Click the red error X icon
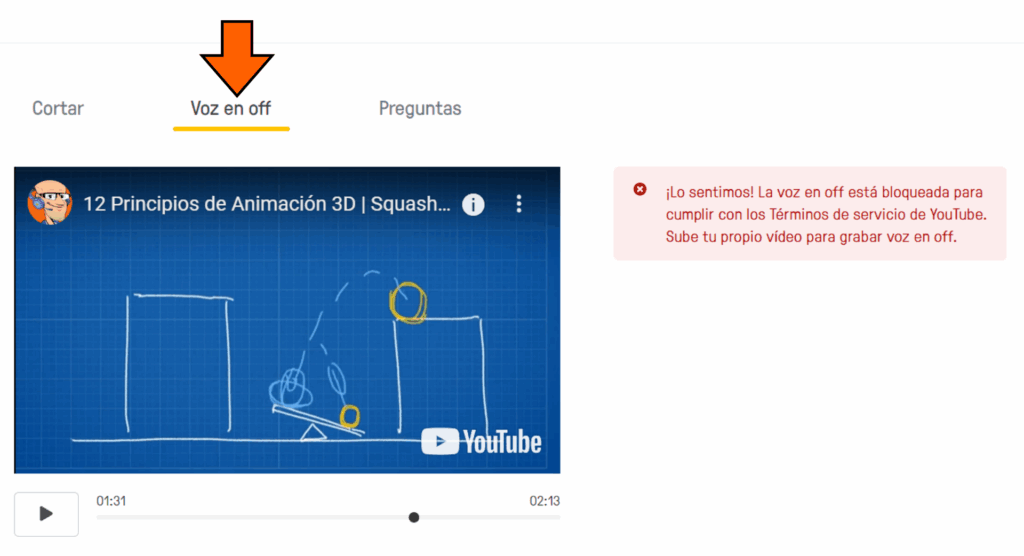 [640, 189]
